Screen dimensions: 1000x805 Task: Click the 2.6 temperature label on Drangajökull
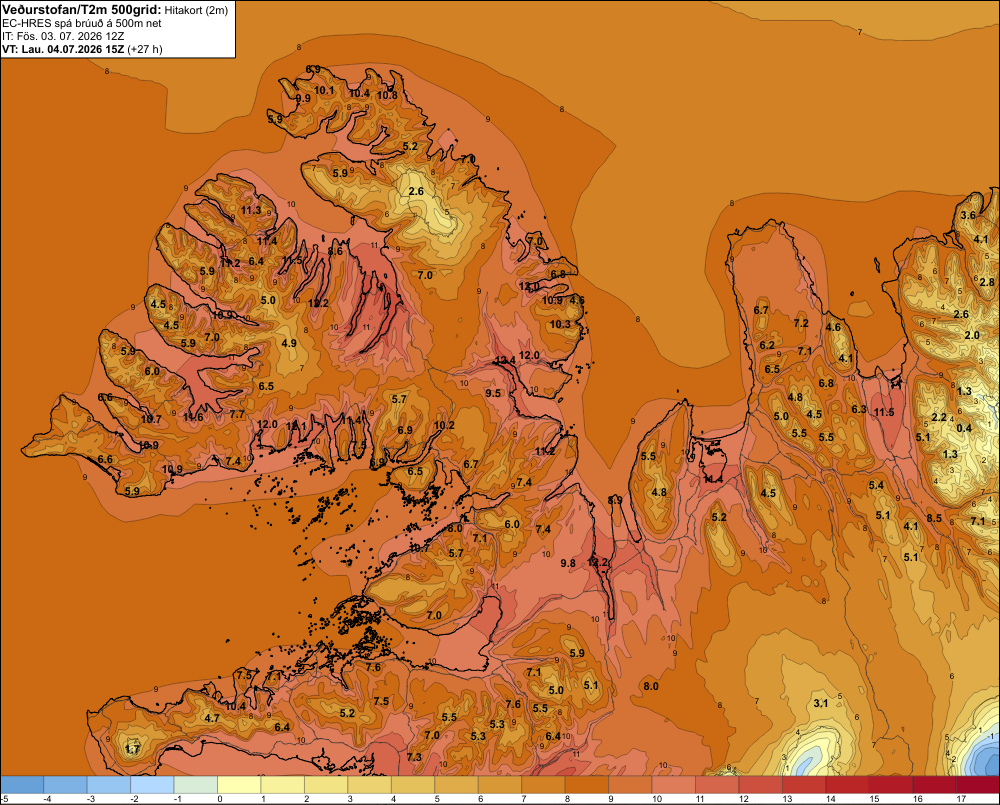(x=416, y=191)
